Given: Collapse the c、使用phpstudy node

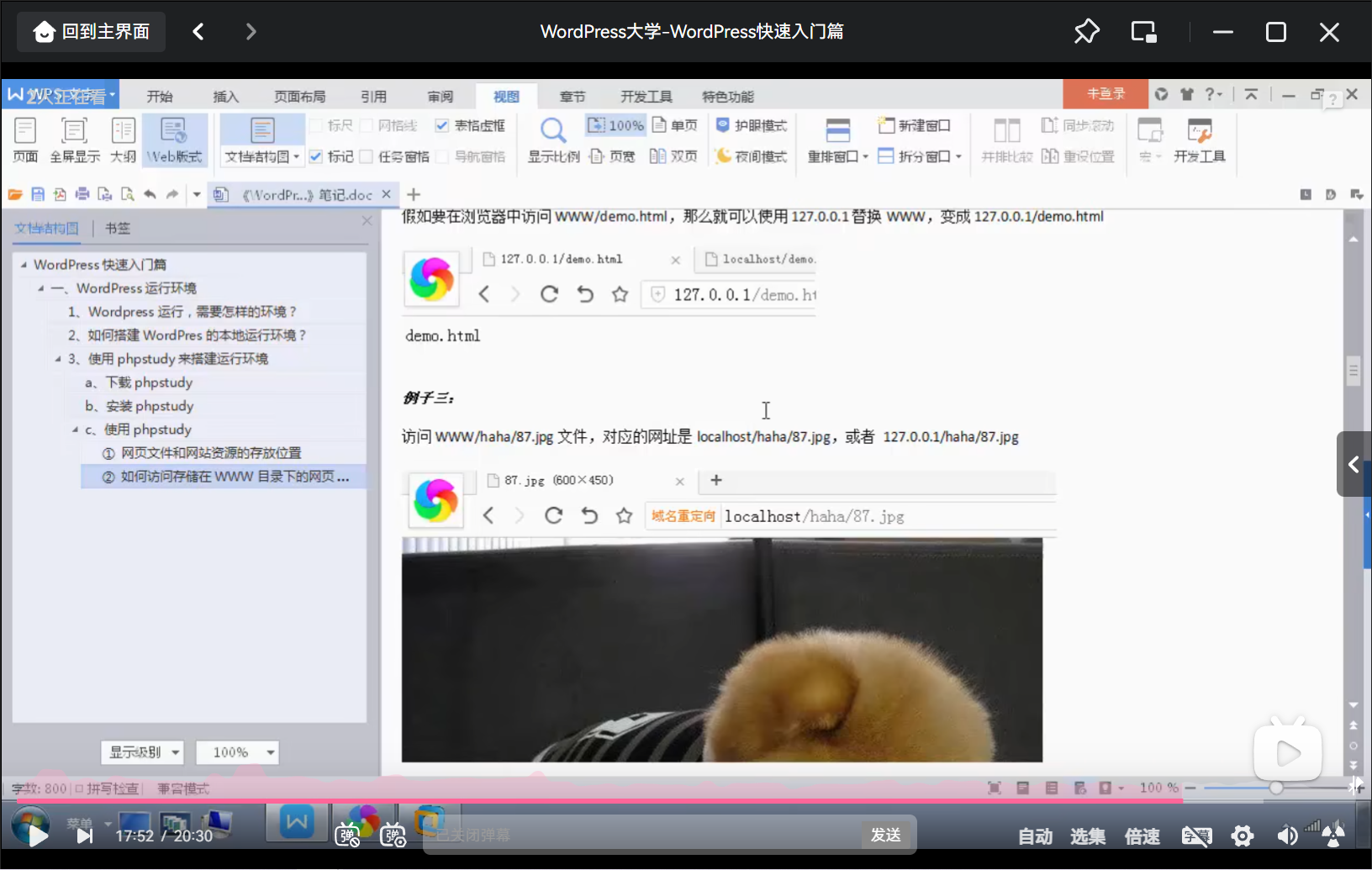Looking at the screenshot, I should 75,429.
